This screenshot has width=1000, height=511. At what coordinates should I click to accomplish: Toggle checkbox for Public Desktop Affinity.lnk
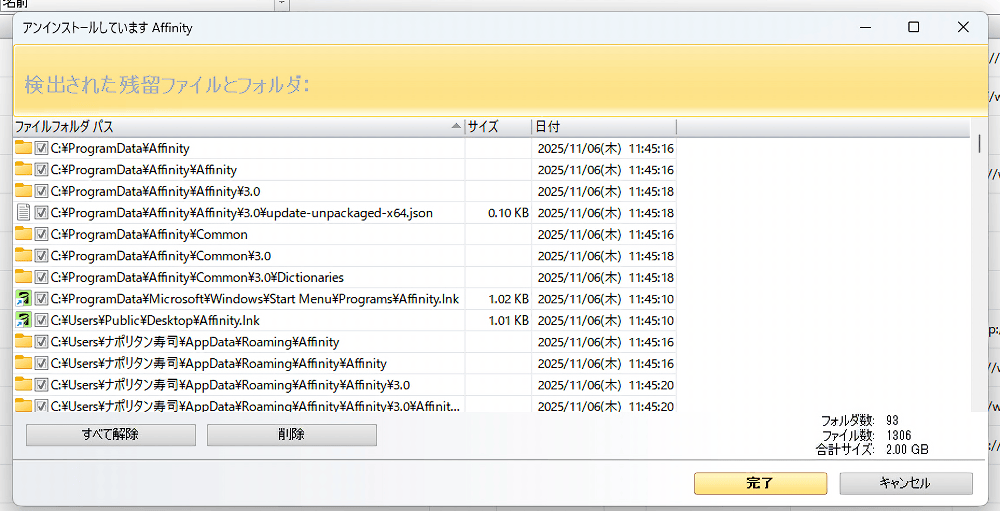42,321
